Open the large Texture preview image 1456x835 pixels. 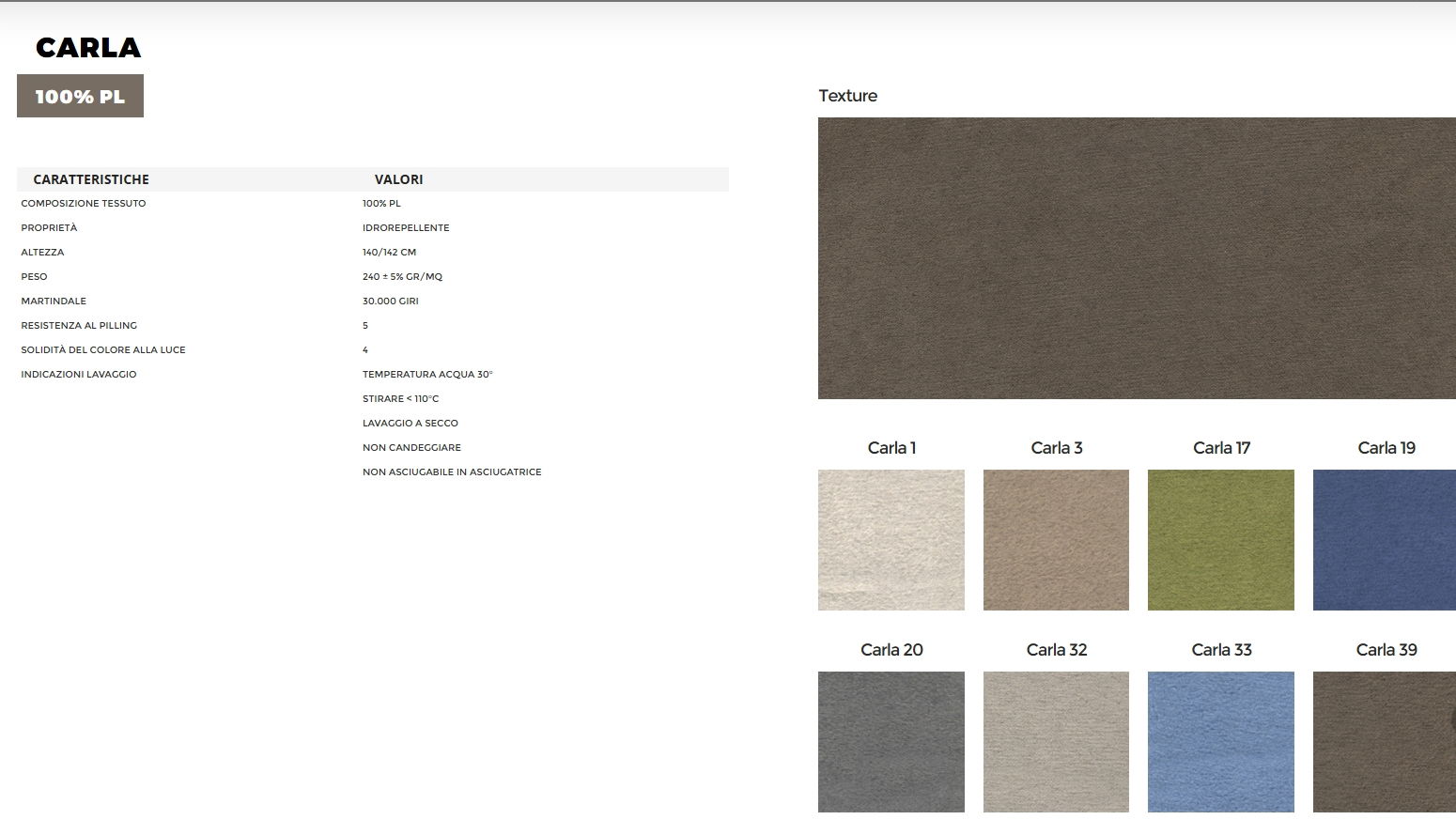click(1137, 258)
